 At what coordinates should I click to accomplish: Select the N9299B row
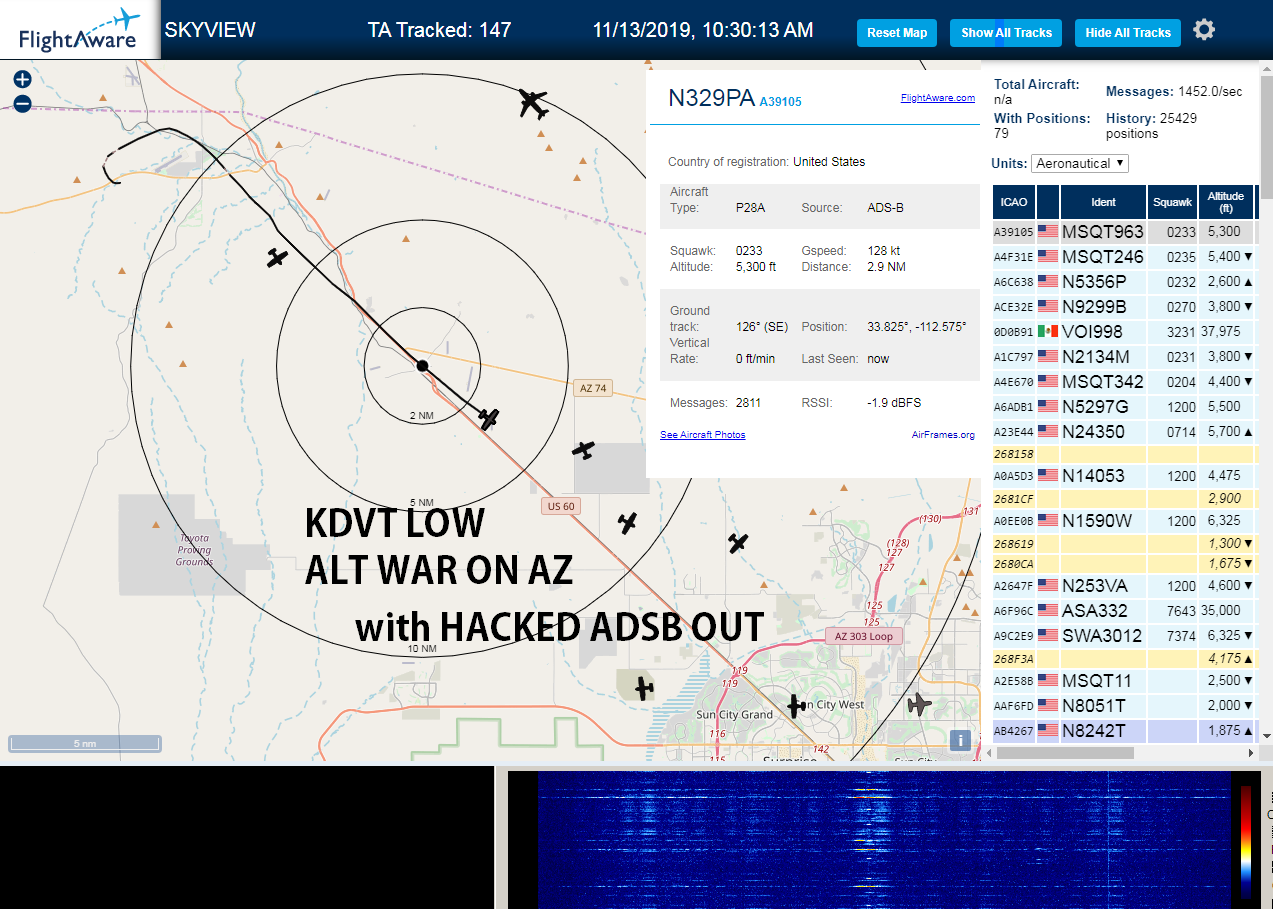coord(1124,307)
